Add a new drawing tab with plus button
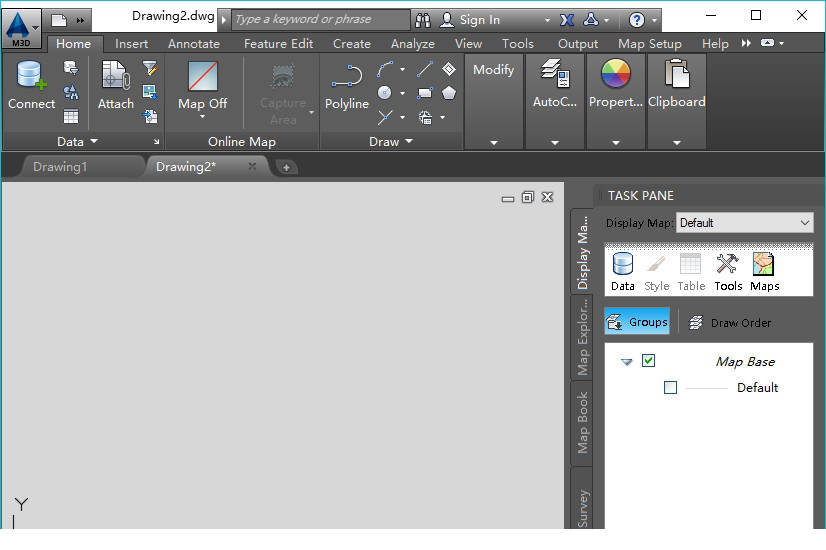This screenshot has width=826, height=550. click(x=286, y=168)
